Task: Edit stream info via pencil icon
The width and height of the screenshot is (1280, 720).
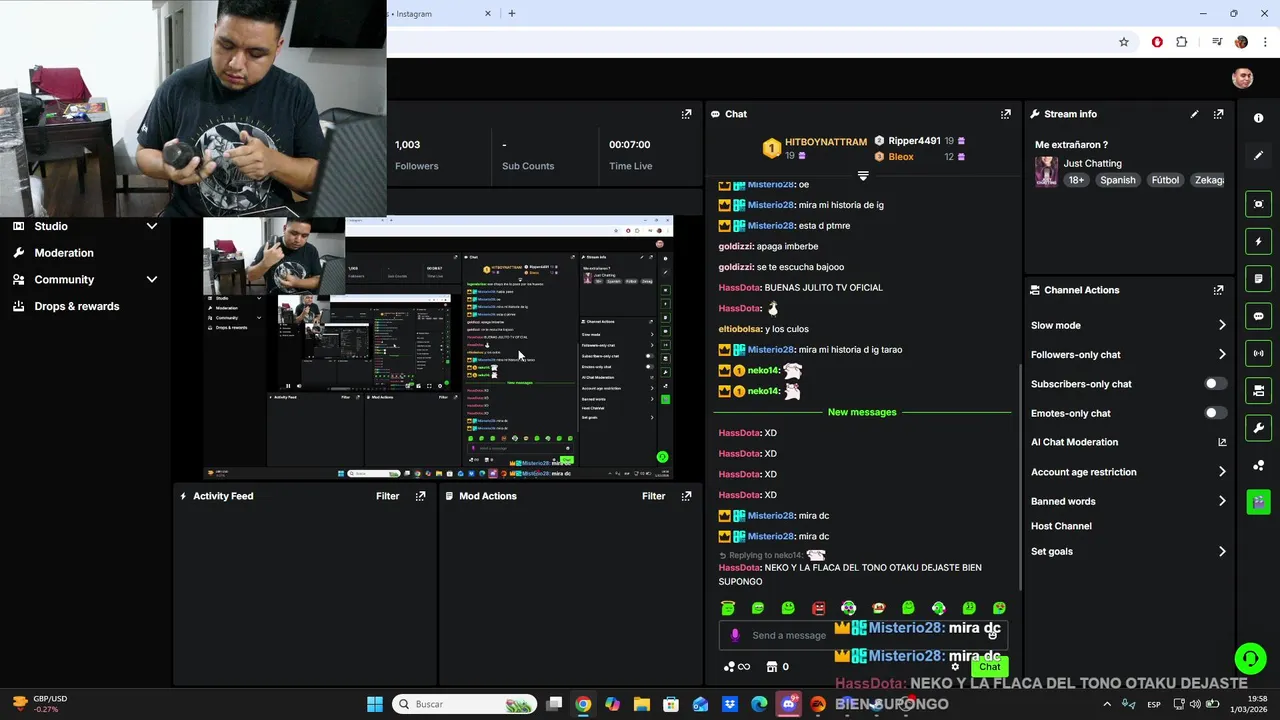Action: coord(1194,114)
